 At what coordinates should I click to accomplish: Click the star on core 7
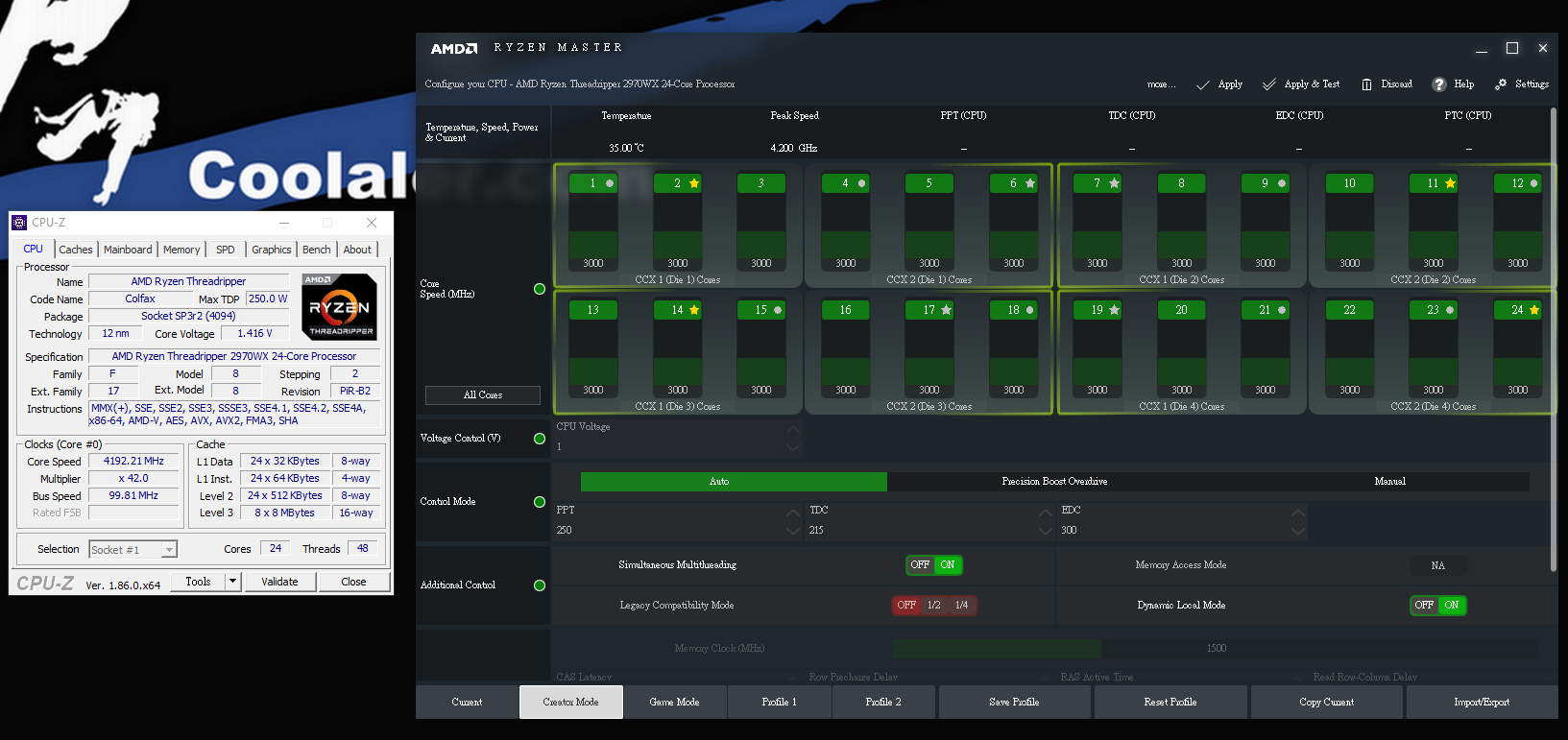tap(1114, 183)
